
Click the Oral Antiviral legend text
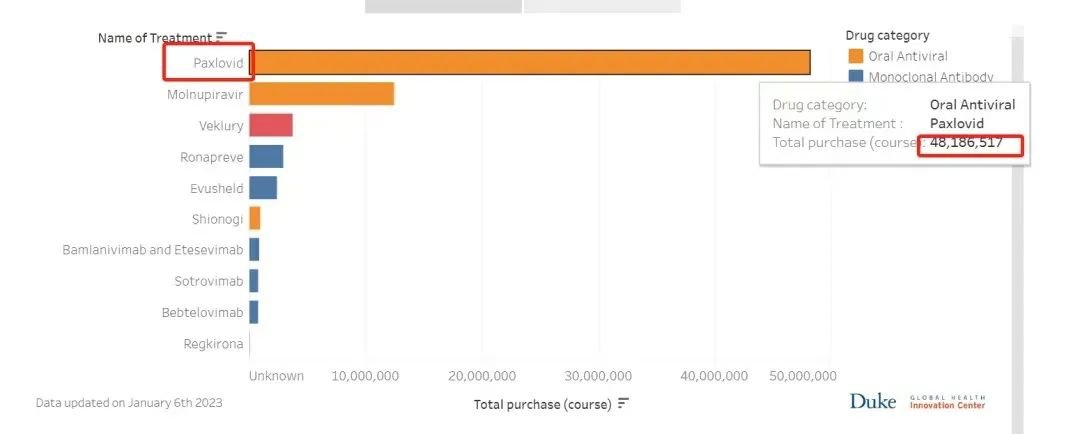(908, 56)
